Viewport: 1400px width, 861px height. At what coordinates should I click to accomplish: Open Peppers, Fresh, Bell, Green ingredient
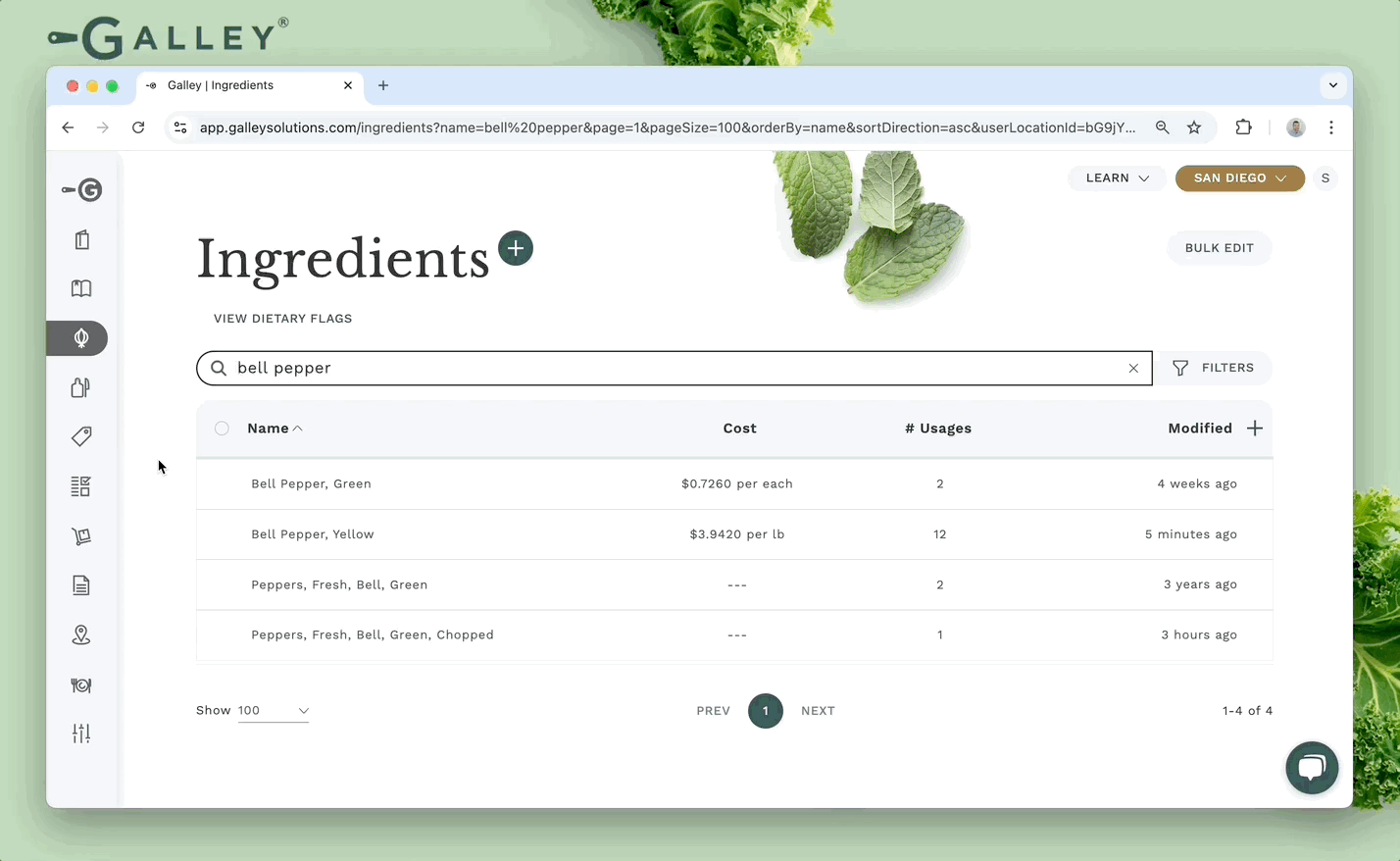pyautogui.click(x=339, y=585)
